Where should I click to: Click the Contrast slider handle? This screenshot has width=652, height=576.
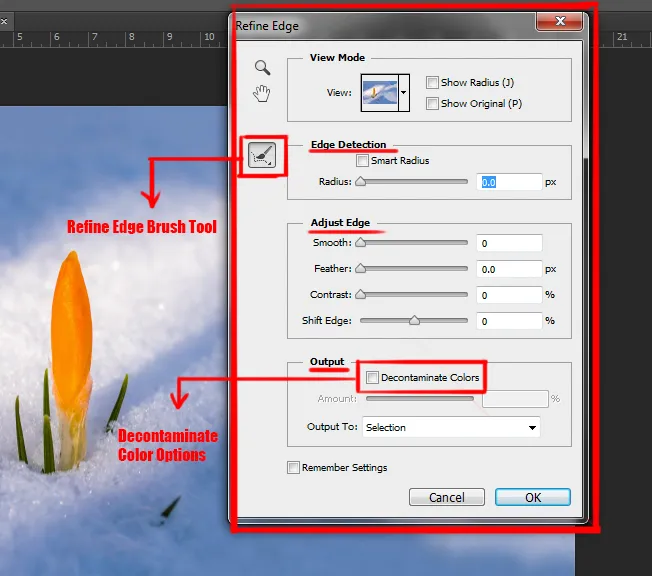(x=361, y=294)
